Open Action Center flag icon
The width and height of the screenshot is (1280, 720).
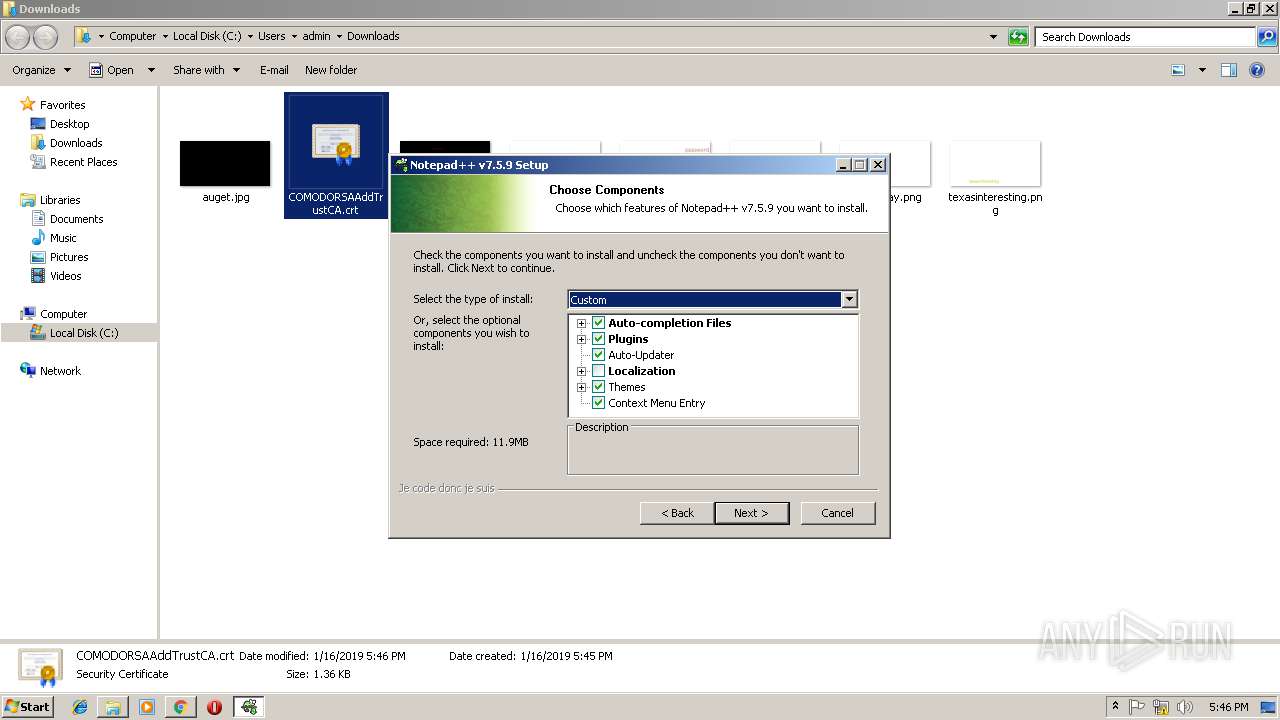(x=1138, y=707)
